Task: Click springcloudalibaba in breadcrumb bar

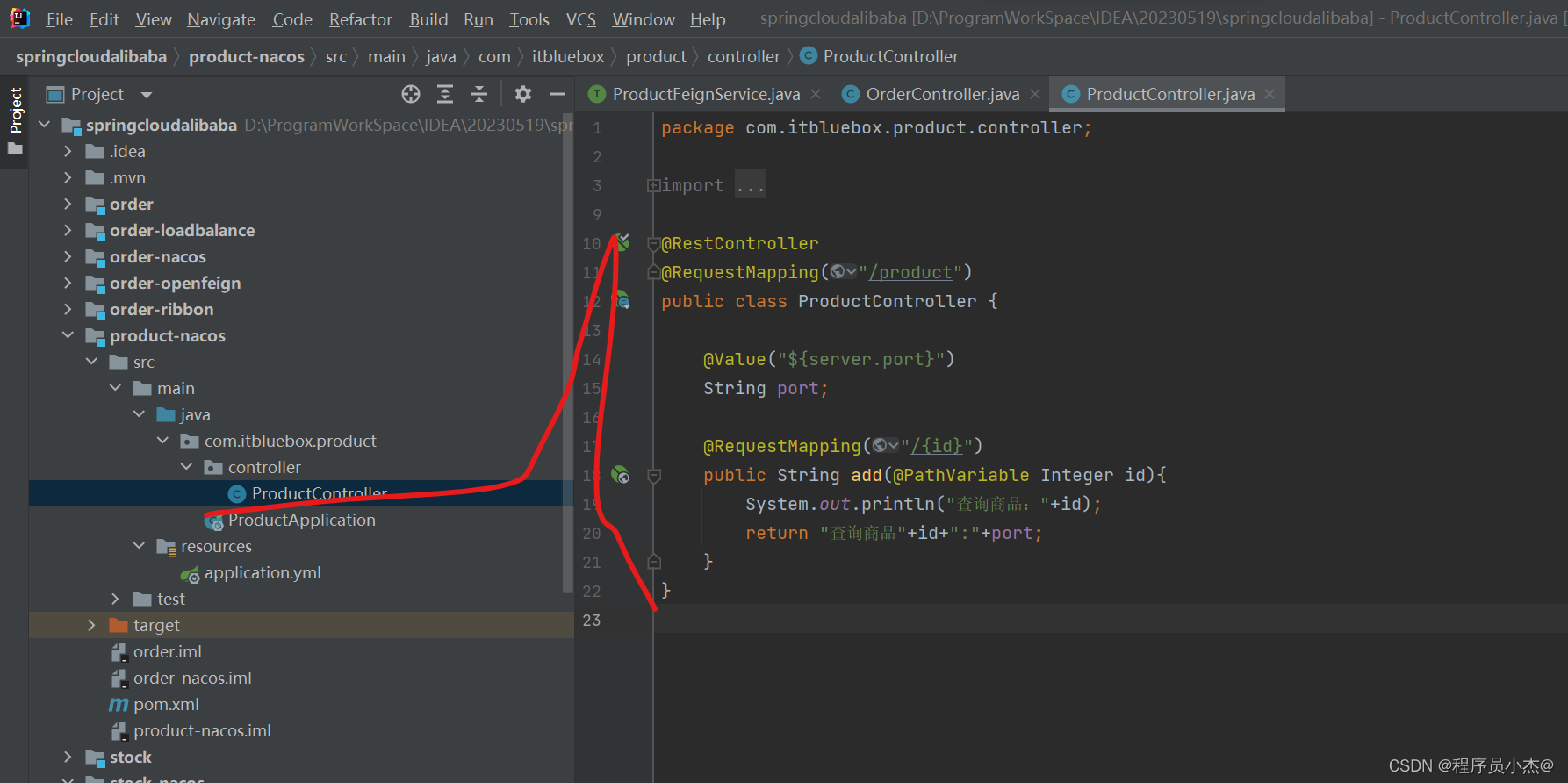Action: tap(91, 56)
